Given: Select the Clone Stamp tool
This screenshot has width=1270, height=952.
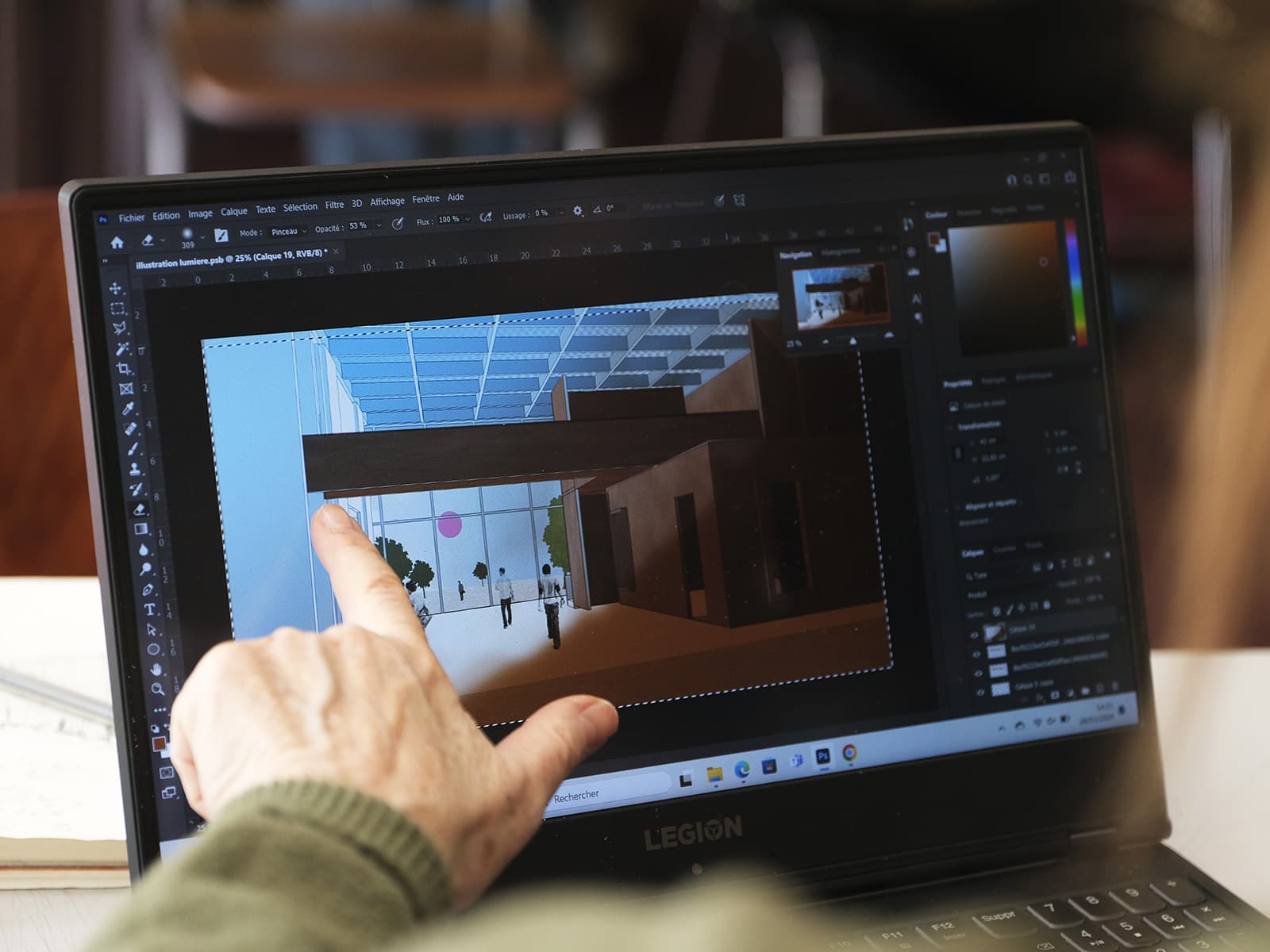Looking at the screenshot, I should click(134, 469).
